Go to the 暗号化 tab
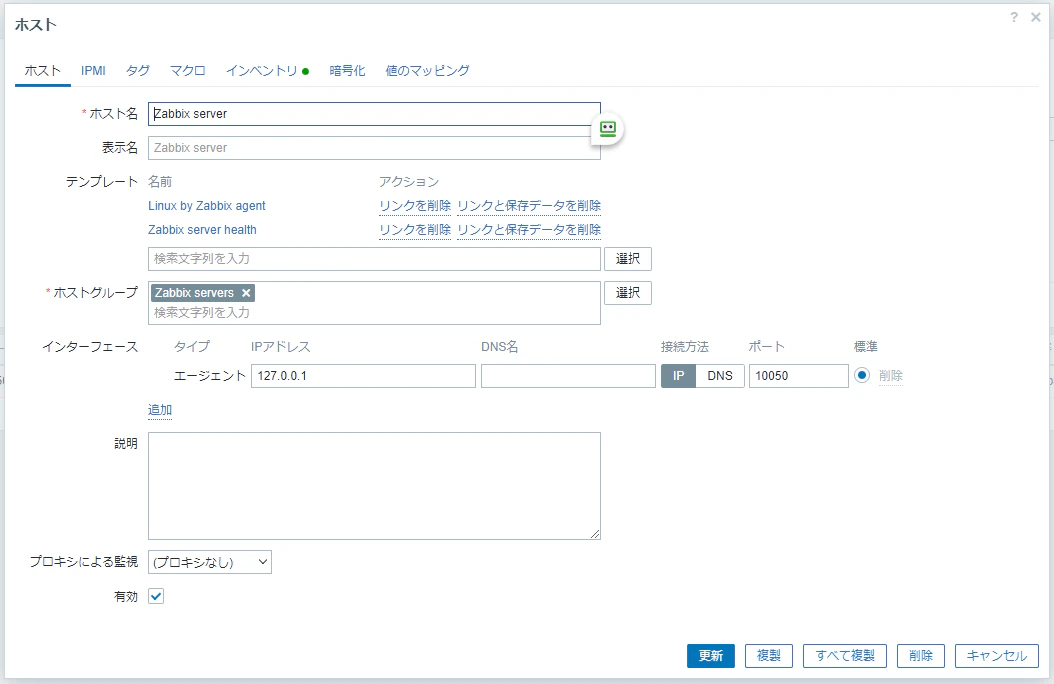 (347, 71)
